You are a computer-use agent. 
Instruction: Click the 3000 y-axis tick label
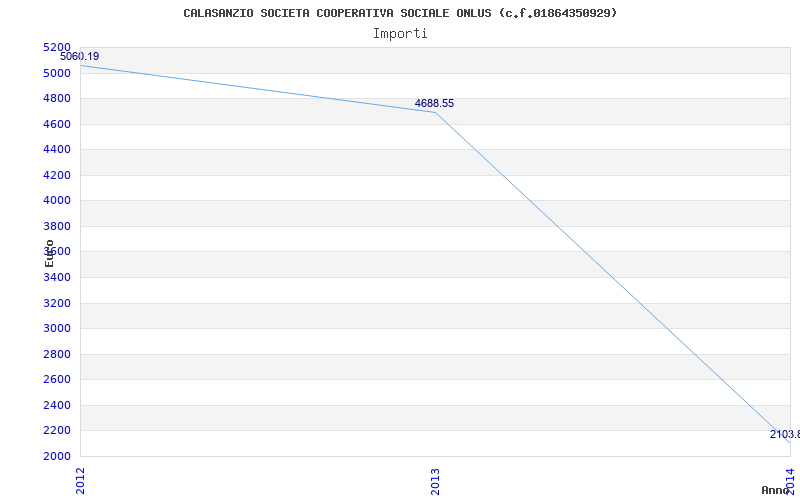click(57, 329)
